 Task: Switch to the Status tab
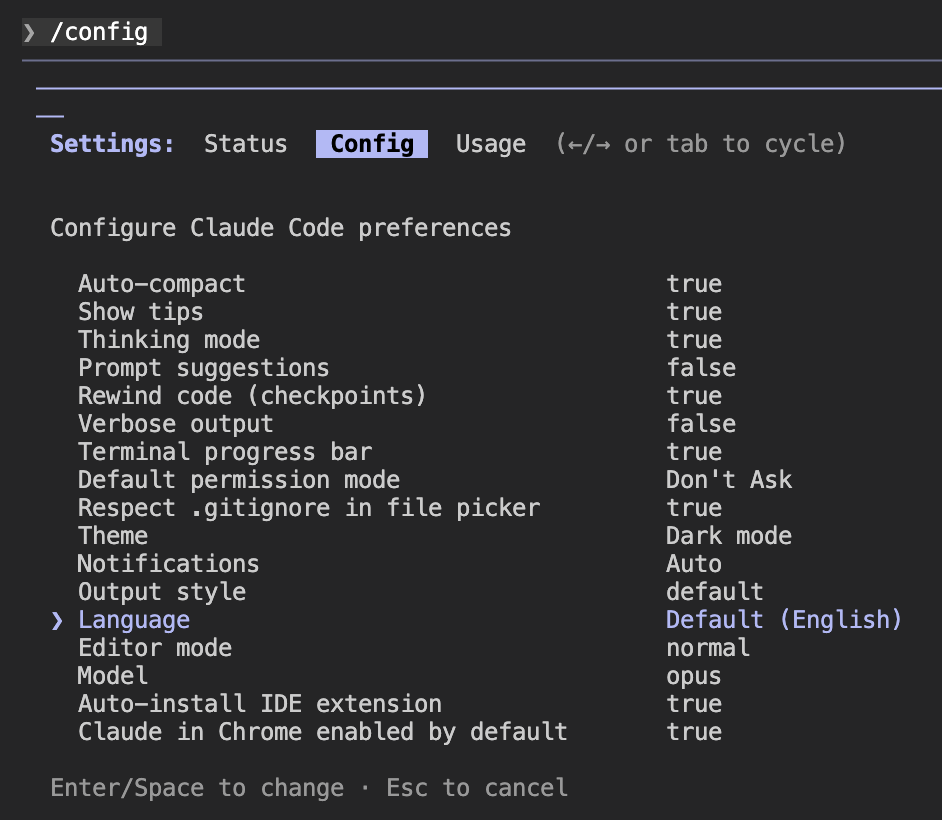(x=245, y=144)
